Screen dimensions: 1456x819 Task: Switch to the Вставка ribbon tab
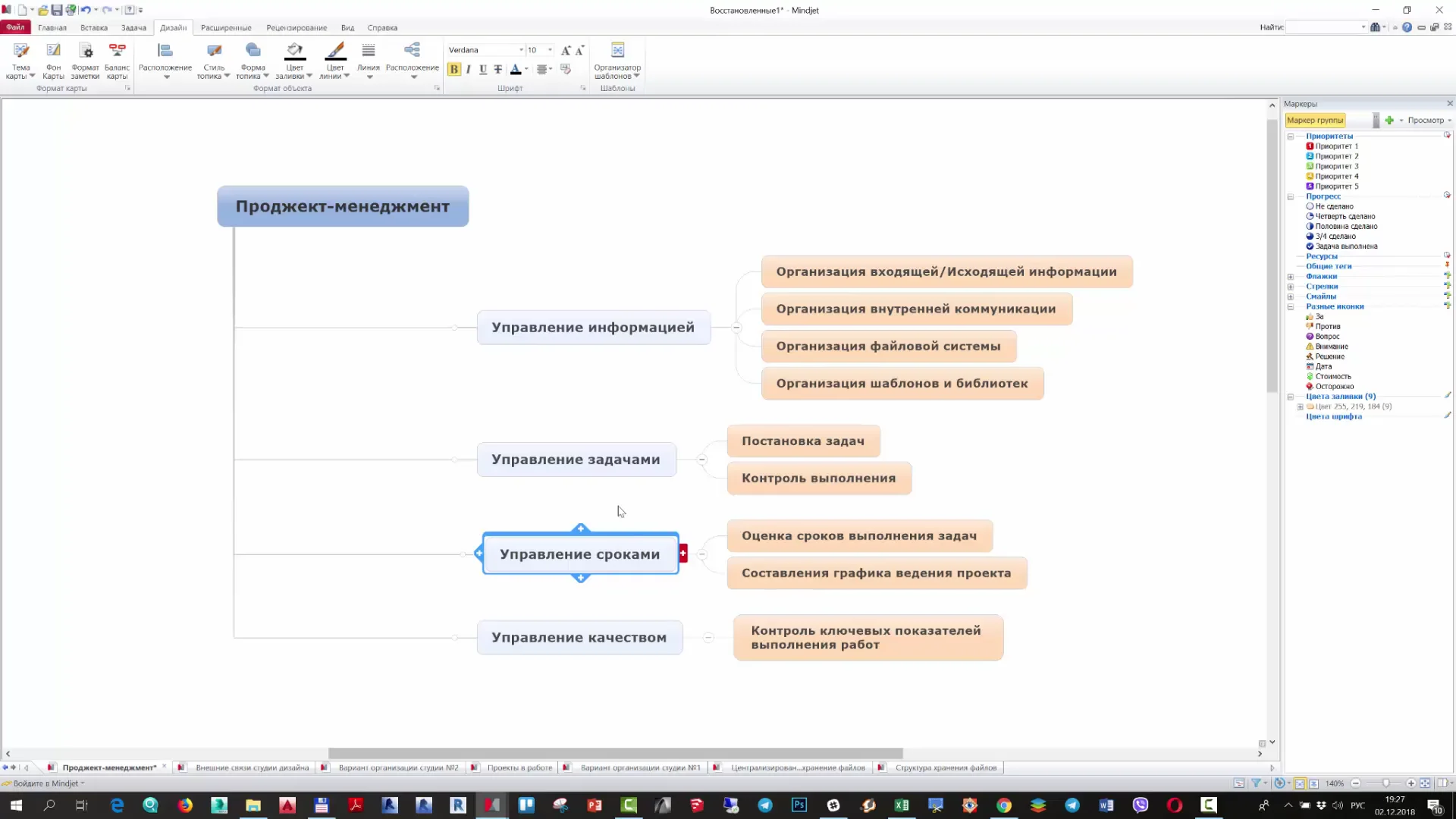(x=93, y=27)
